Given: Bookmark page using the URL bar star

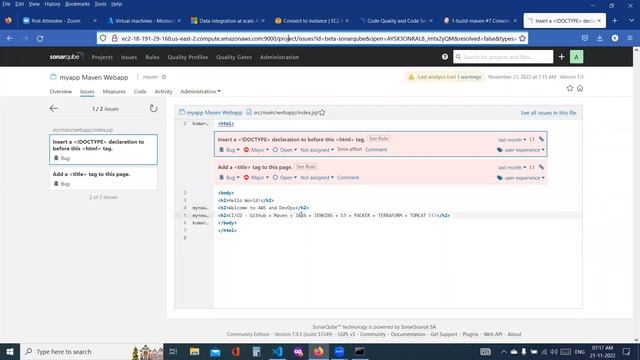Looking at the screenshot, I should [x=522, y=38].
